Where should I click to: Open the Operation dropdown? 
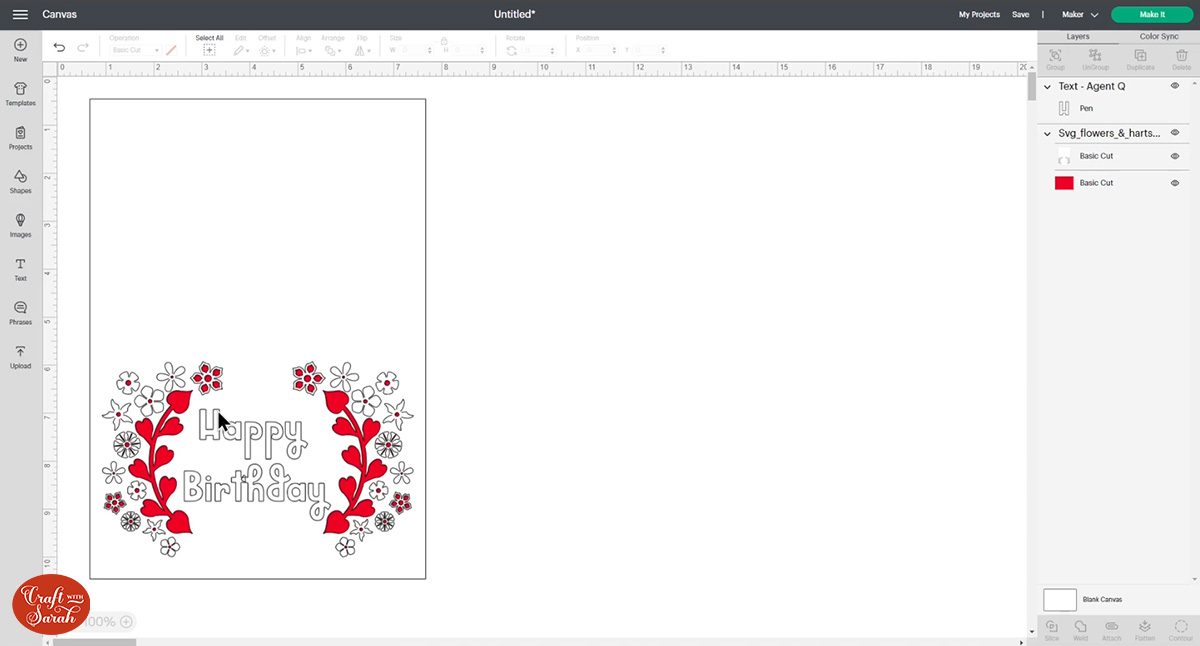click(136, 48)
